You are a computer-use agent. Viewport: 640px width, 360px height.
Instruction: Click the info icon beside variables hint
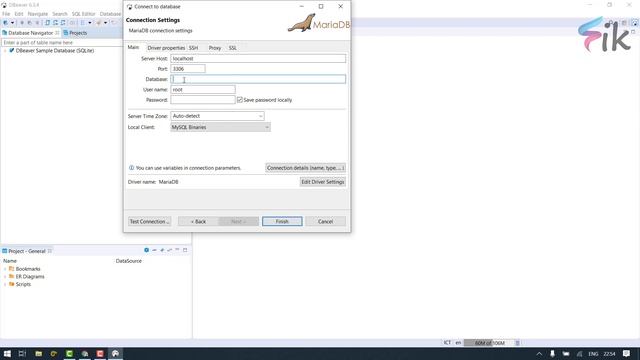point(131,168)
